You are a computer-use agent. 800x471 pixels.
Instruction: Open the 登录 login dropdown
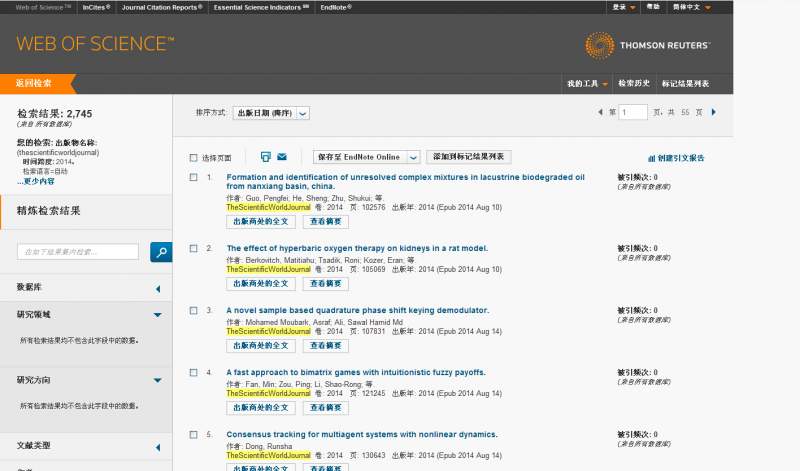click(624, 7)
